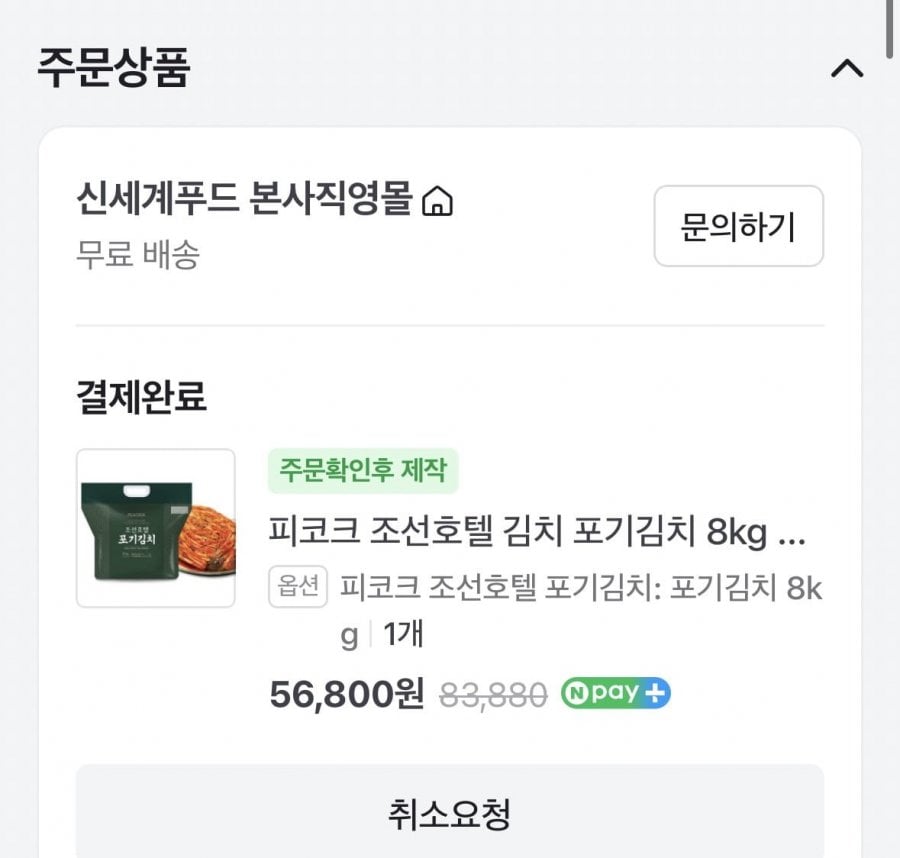Collapse the 주문상품 section chevron
The image size is (900, 858).
pyautogui.click(x=847, y=69)
